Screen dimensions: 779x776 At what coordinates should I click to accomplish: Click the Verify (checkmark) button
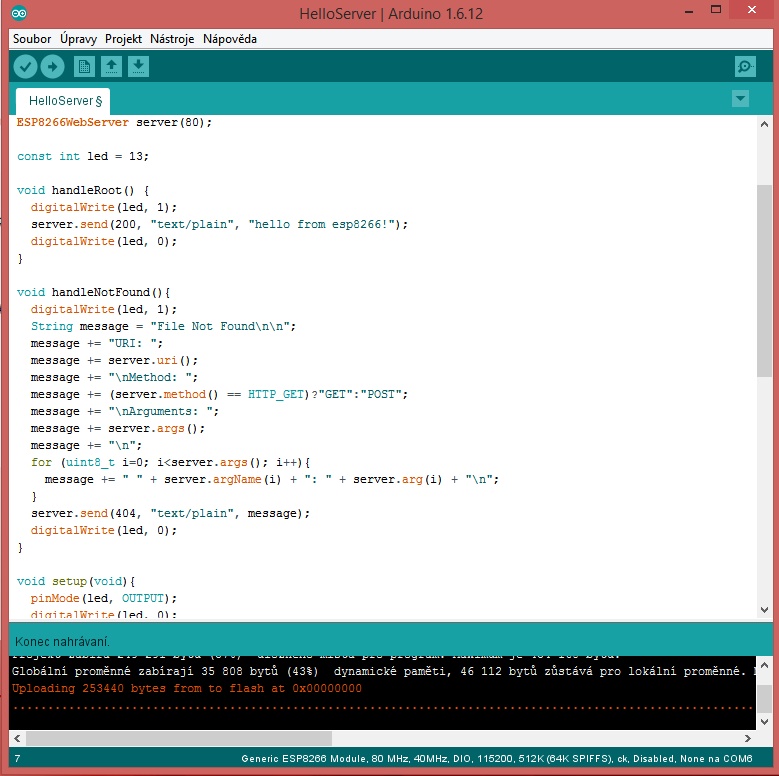tap(25, 67)
